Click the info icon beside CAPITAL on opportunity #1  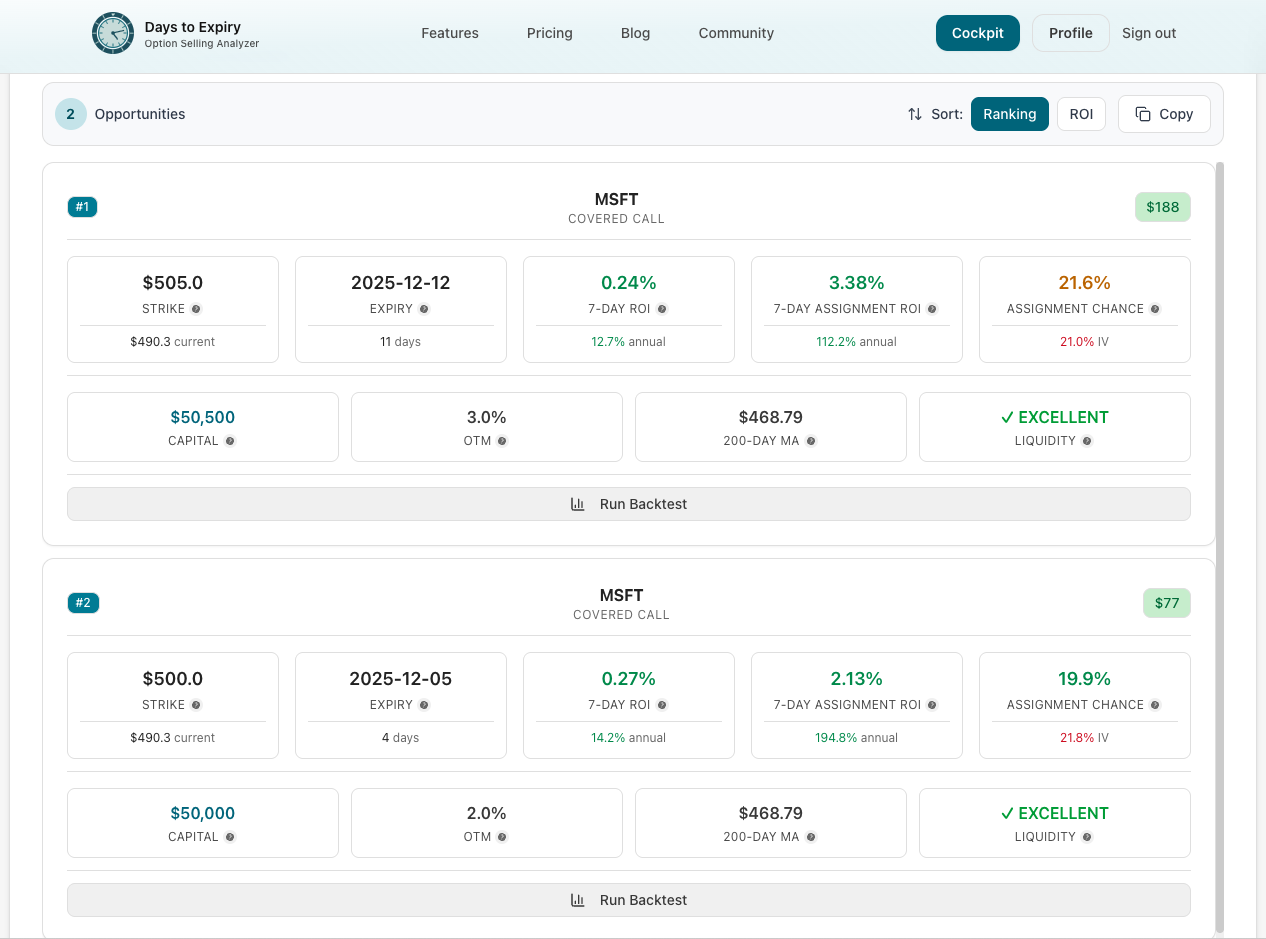(x=230, y=441)
